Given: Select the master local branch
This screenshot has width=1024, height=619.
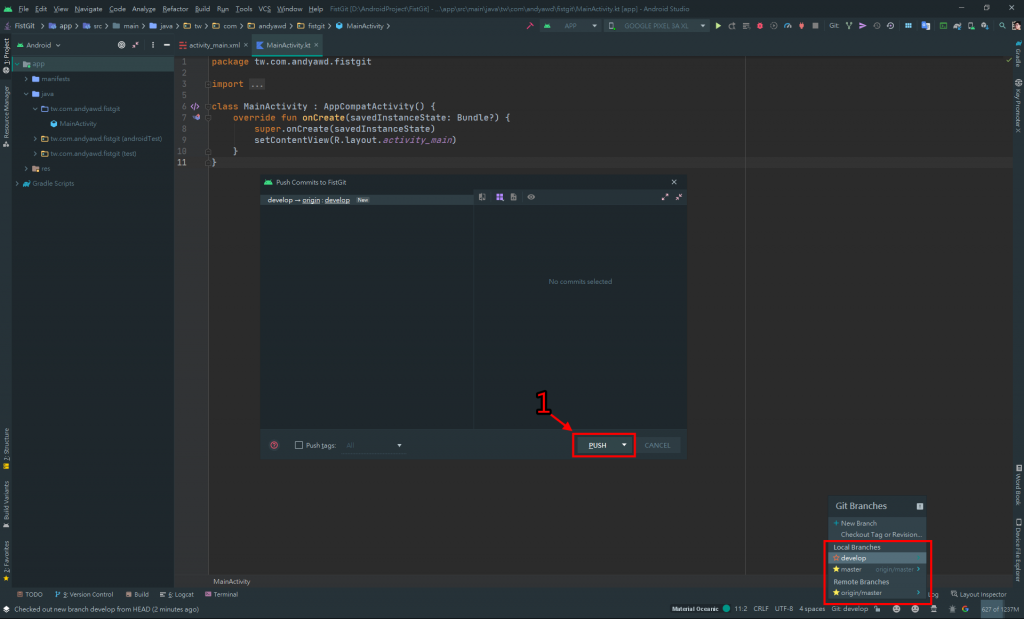Looking at the screenshot, I should click(x=877, y=569).
